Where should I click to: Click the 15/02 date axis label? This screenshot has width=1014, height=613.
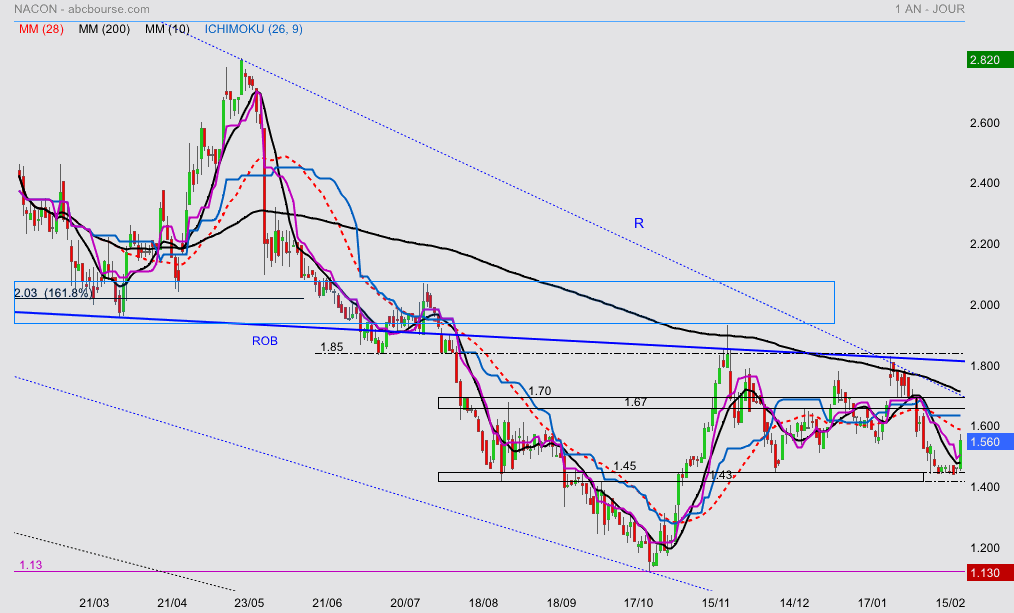click(950, 603)
